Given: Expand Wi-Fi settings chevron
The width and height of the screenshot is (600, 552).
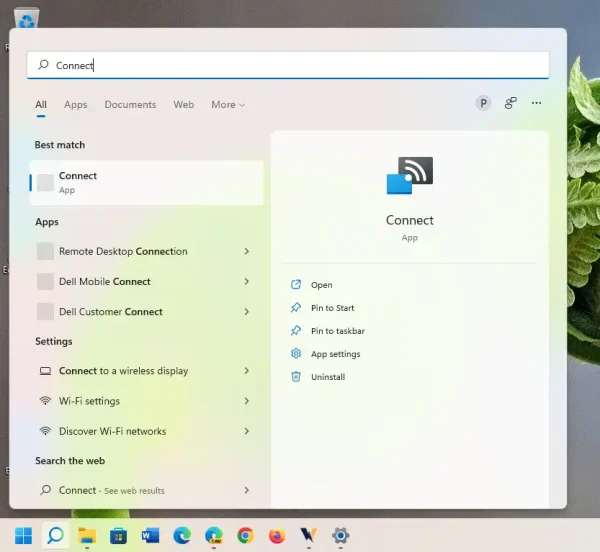Looking at the screenshot, I should pos(246,401).
